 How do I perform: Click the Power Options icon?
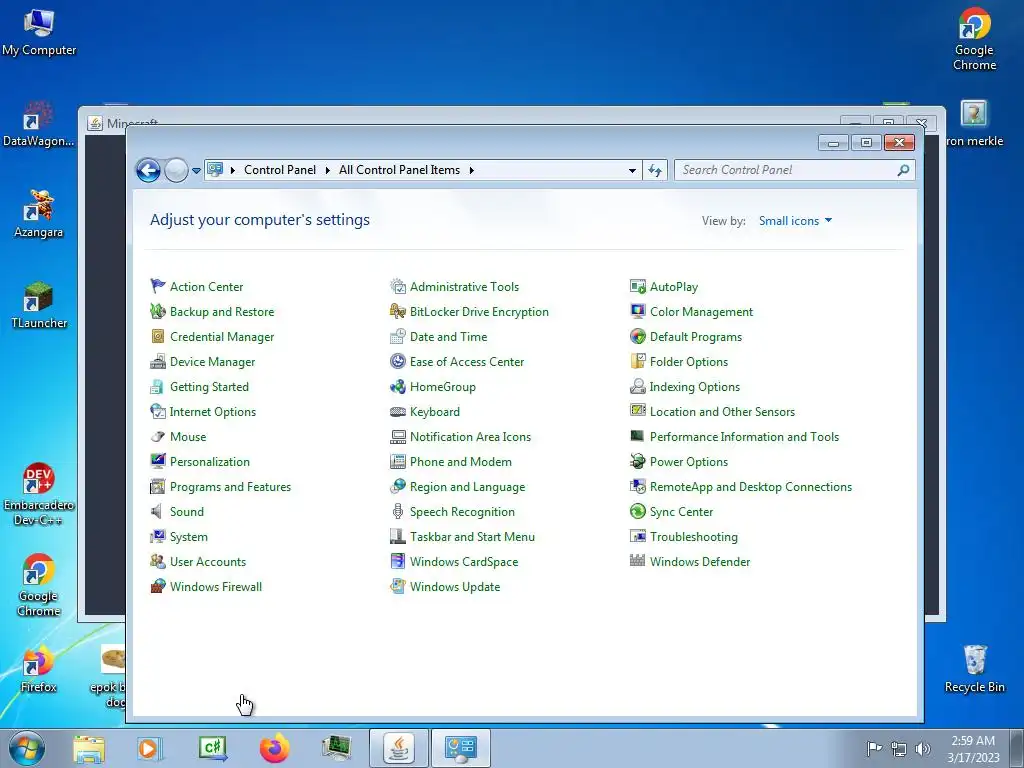coord(637,461)
